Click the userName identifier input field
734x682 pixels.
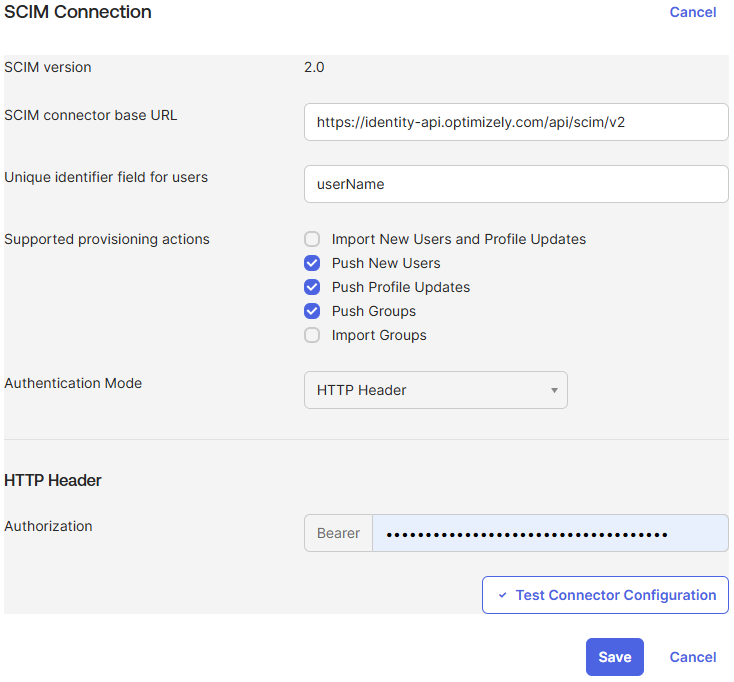tap(515, 184)
